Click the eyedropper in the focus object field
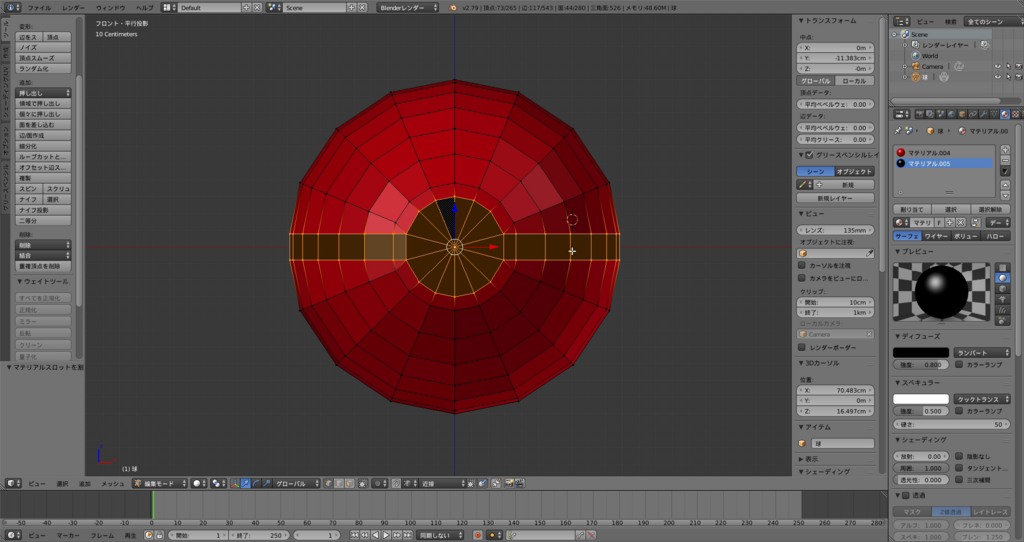 coord(868,253)
